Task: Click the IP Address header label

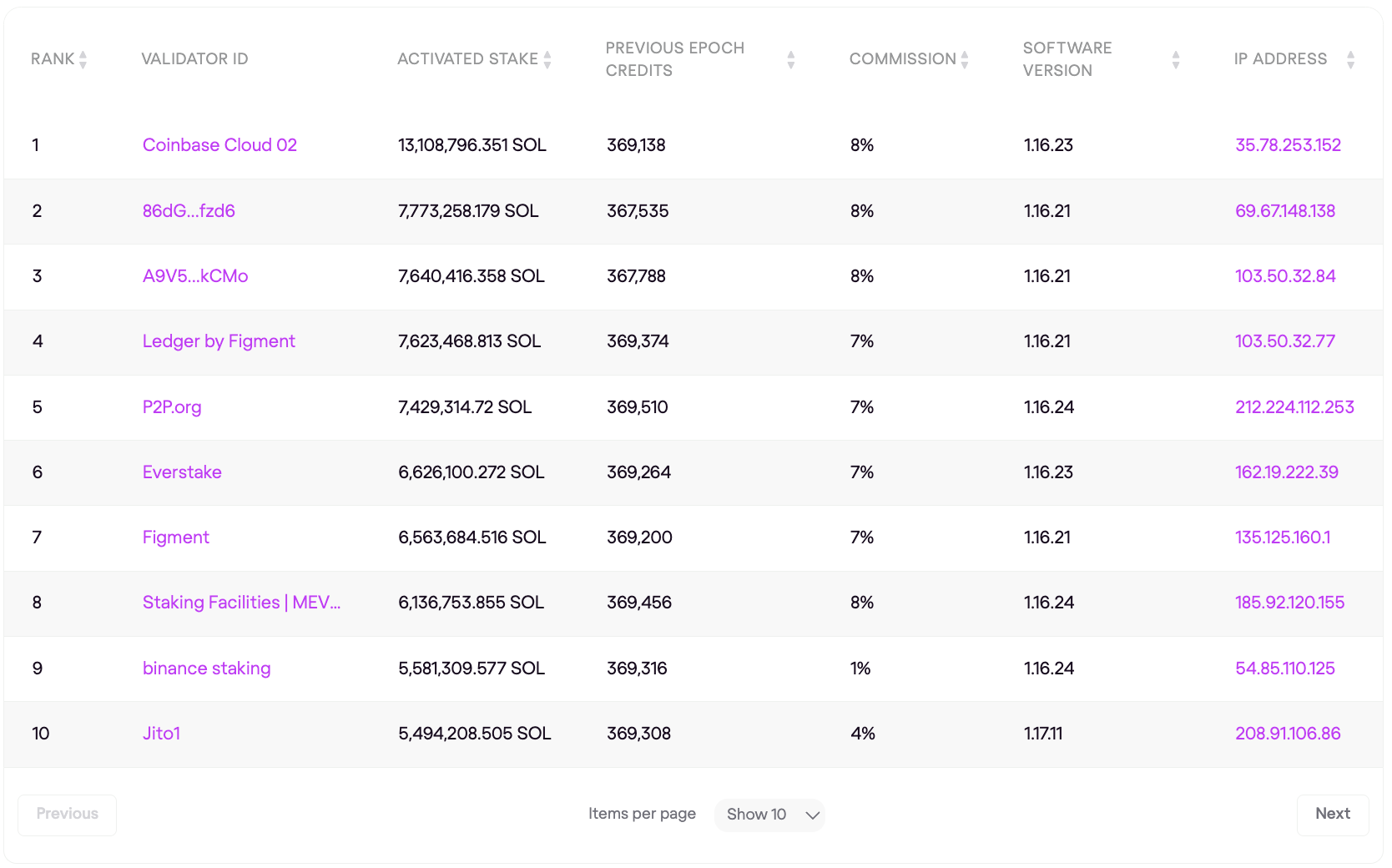Action: click(1280, 59)
